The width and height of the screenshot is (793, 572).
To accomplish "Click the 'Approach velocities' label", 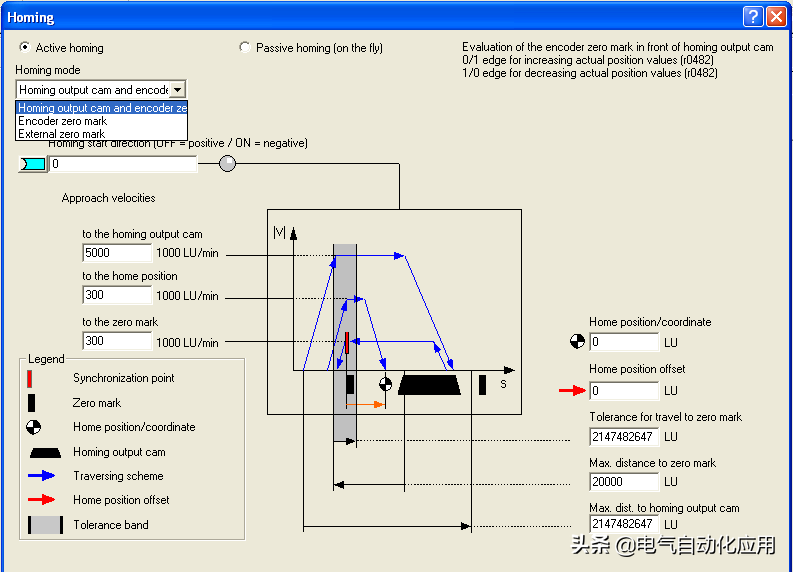I will tap(108, 198).
